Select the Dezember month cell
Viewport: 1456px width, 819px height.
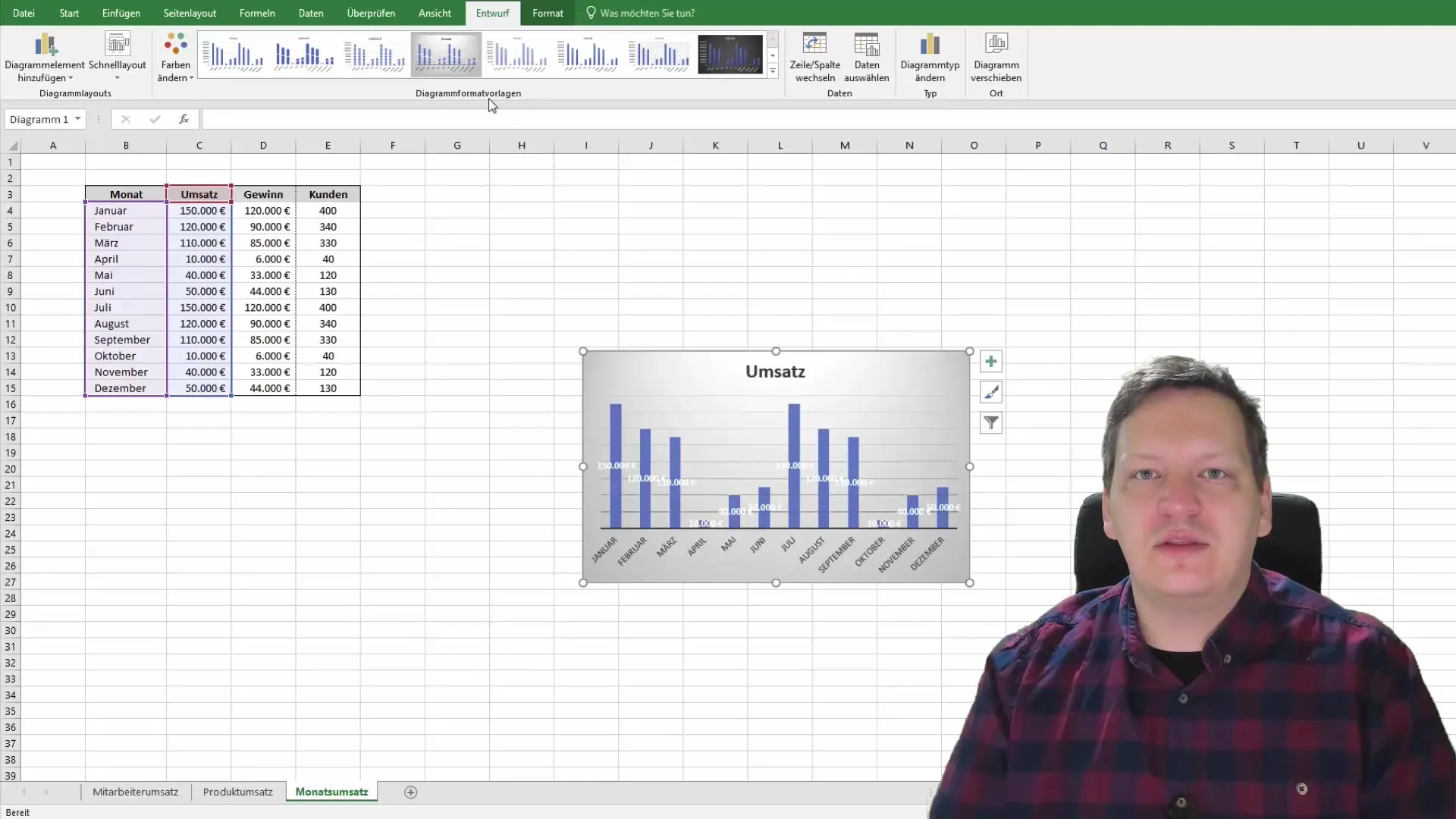pos(126,388)
